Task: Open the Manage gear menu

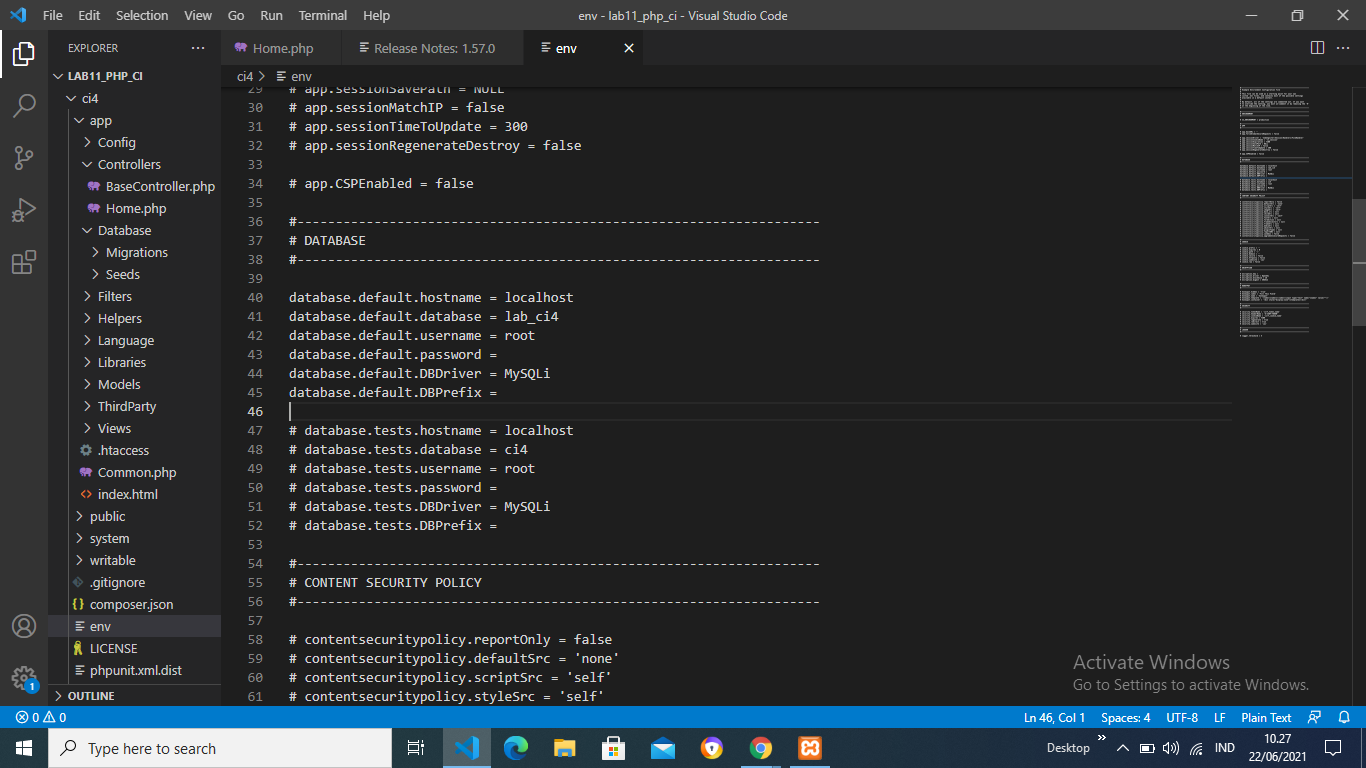Action: point(24,679)
